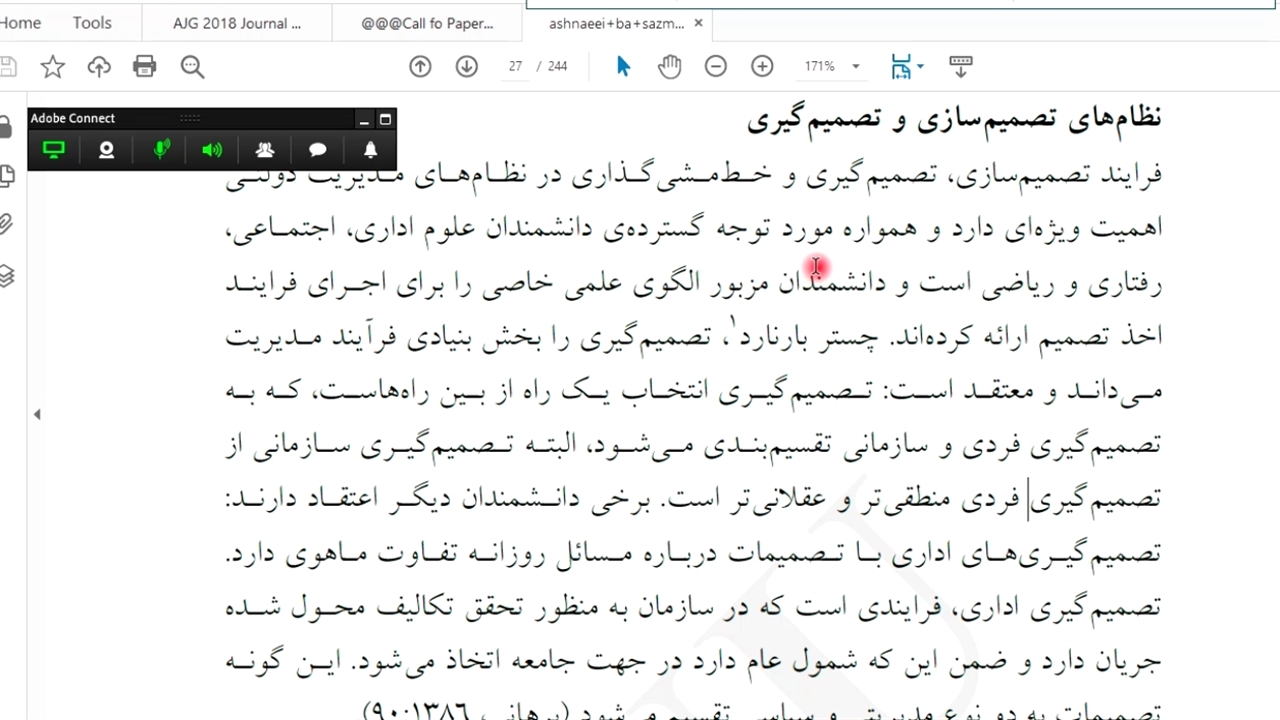Zoom in with the plus button
Image resolution: width=1280 pixels, height=720 pixels.
tap(762, 66)
